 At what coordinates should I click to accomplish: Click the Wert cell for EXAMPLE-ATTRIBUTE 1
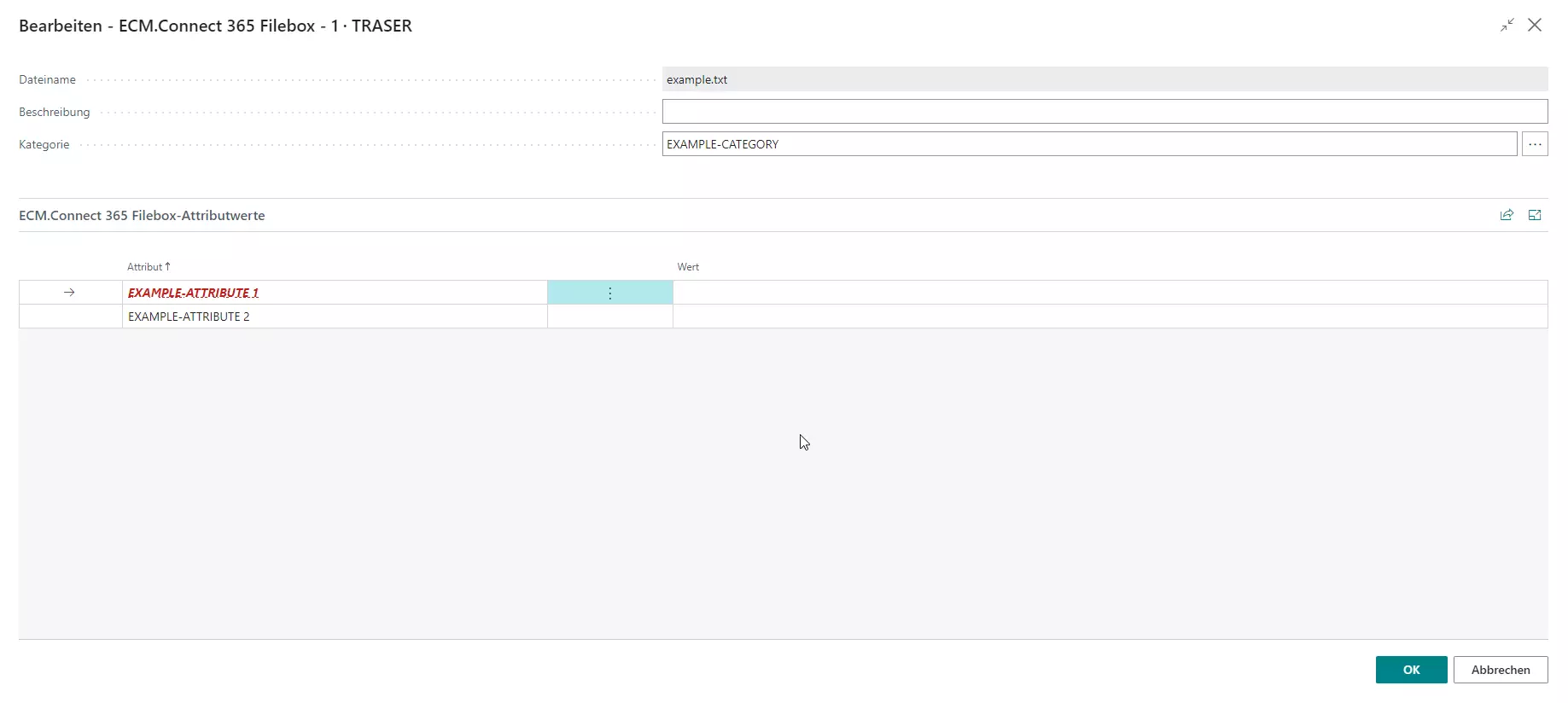click(x=1109, y=293)
